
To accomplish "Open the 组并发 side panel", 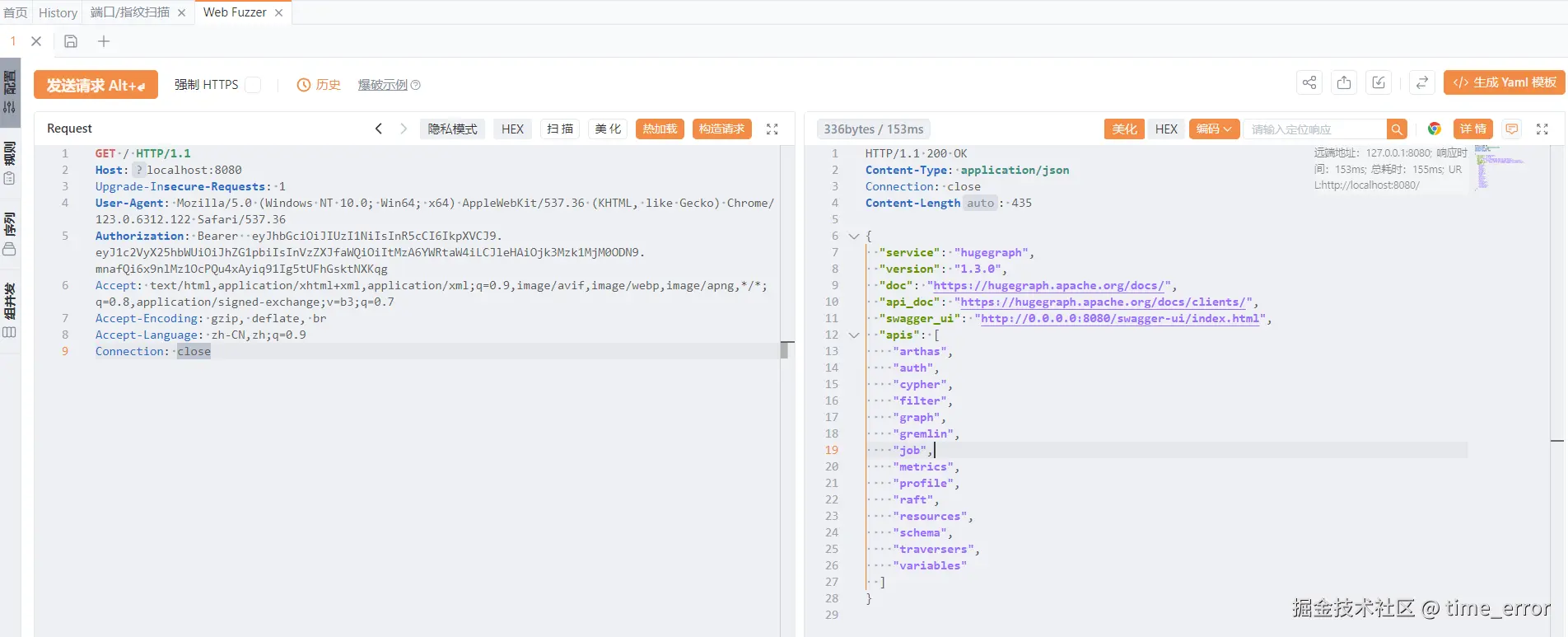I will point(10,311).
